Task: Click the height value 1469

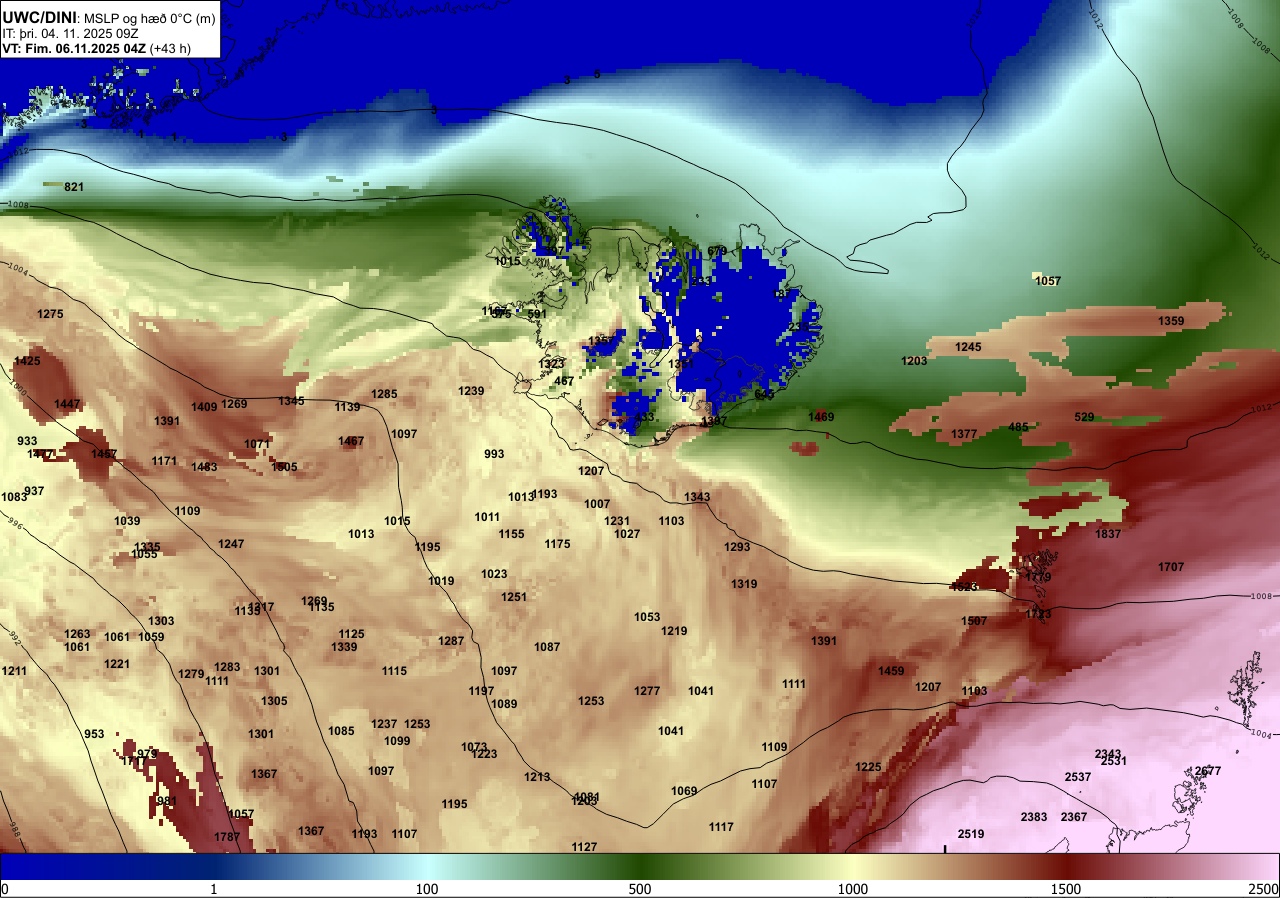Action: tap(821, 417)
